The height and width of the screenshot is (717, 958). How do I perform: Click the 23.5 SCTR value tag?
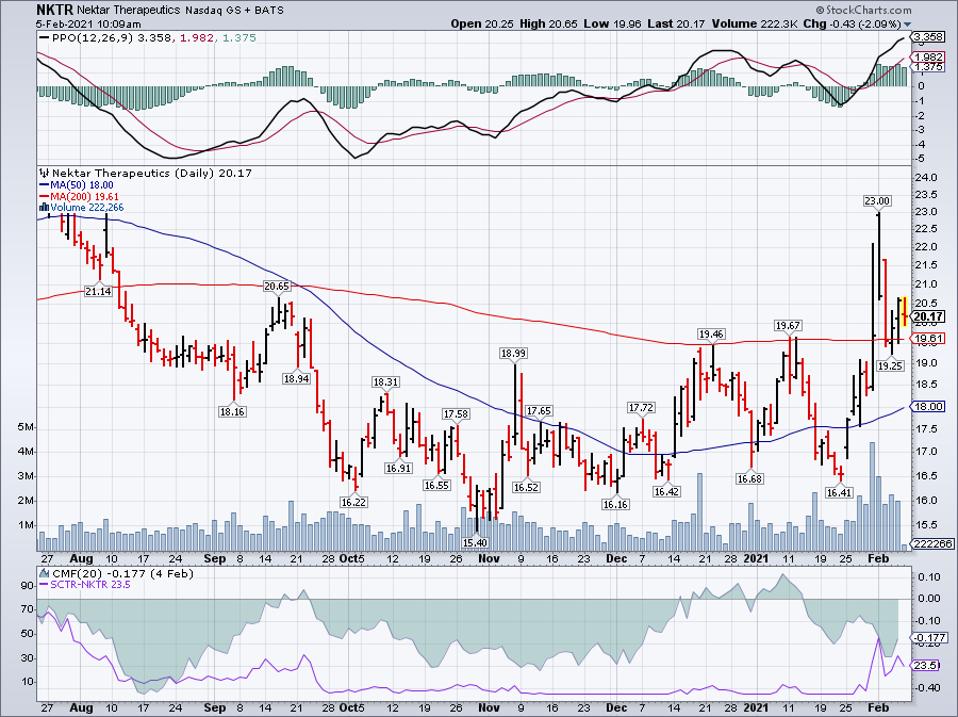click(929, 664)
